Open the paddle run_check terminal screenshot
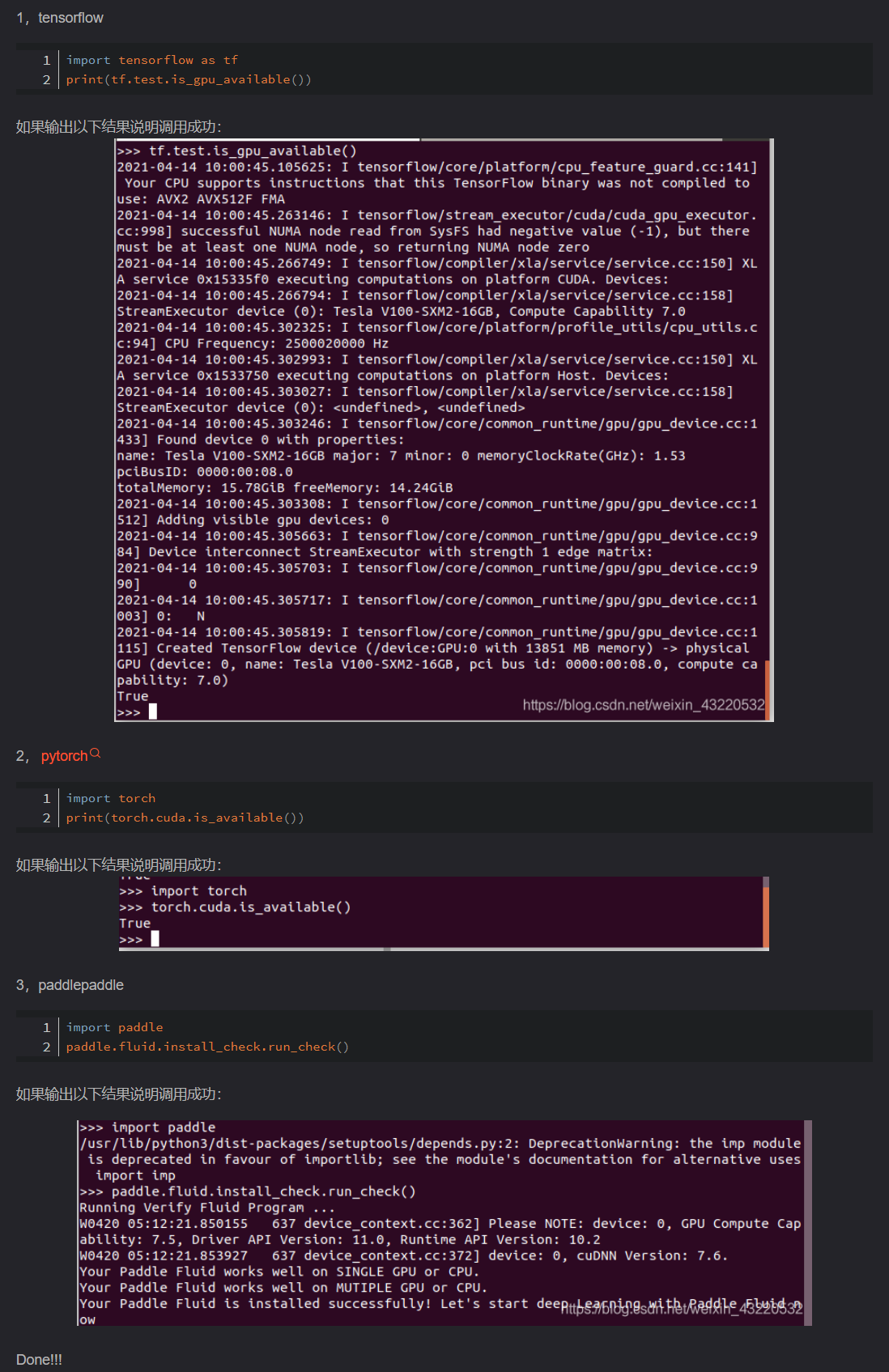This screenshot has width=889, height=1372. [x=444, y=1223]
